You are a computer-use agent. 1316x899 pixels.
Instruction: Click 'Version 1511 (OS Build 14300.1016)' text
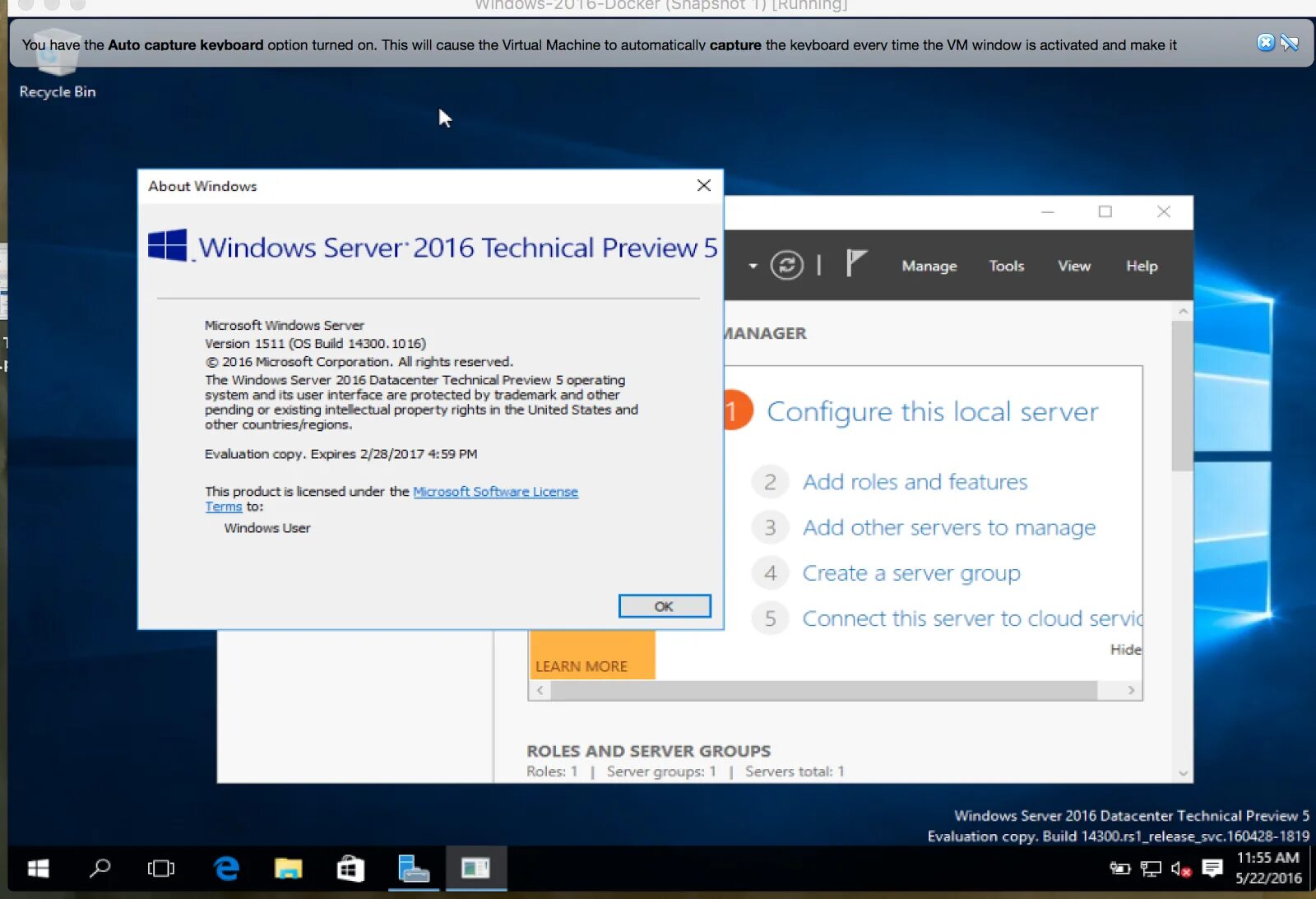[315, 344]
